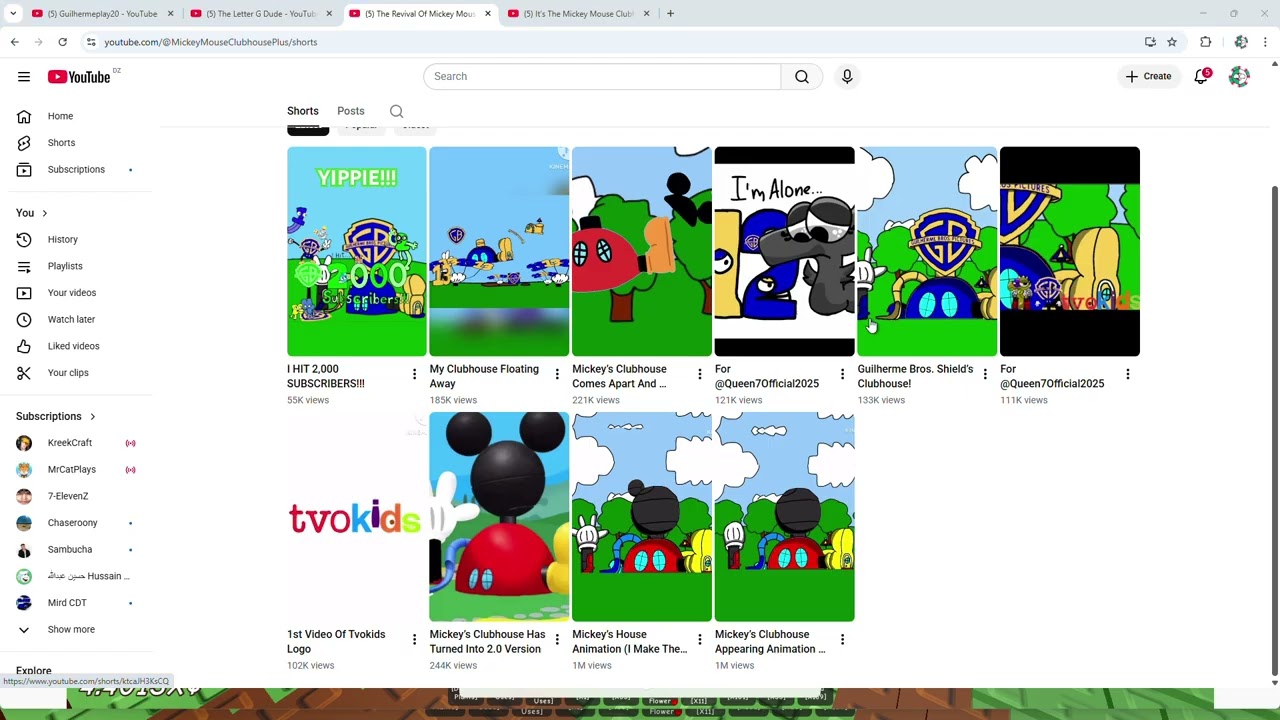Search within channel magnifier icon
Image resolution: width=1280 pixels, height=720 pixels.
click(396, 111)
